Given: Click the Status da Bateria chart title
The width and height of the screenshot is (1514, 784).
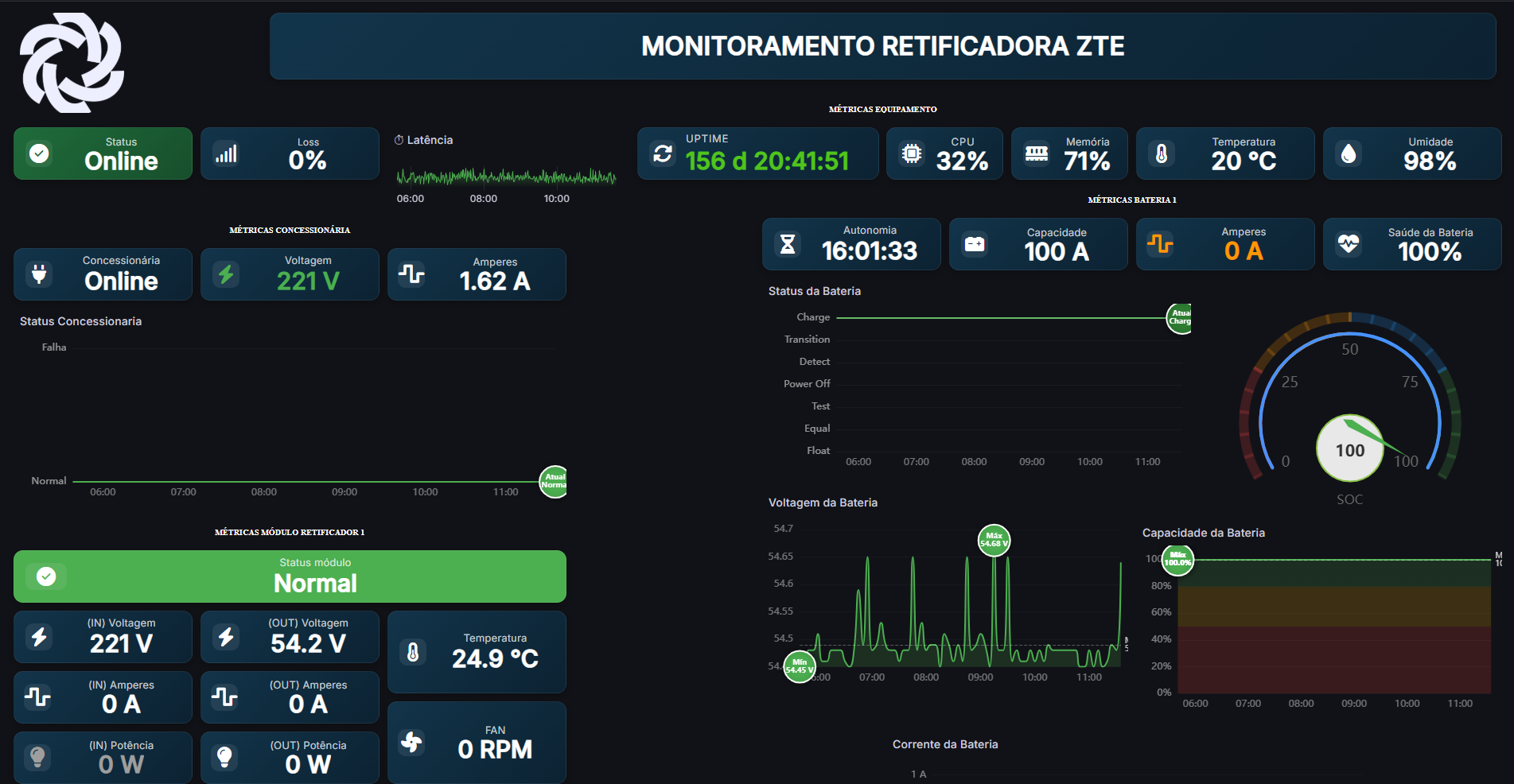Looking at the screenshot, I should point(815,291).
